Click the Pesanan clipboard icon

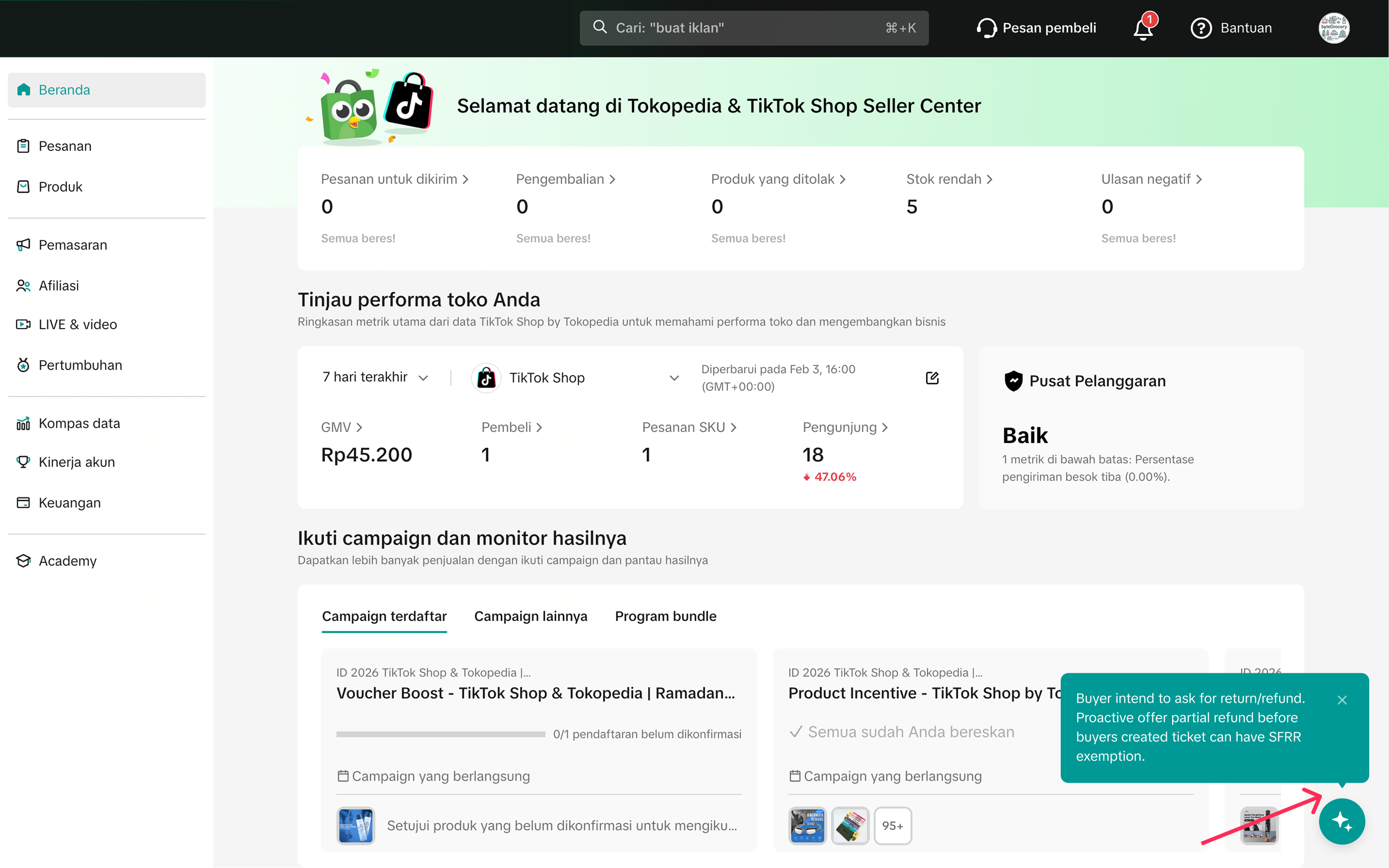pyautogui.click(x=24, y=146)
